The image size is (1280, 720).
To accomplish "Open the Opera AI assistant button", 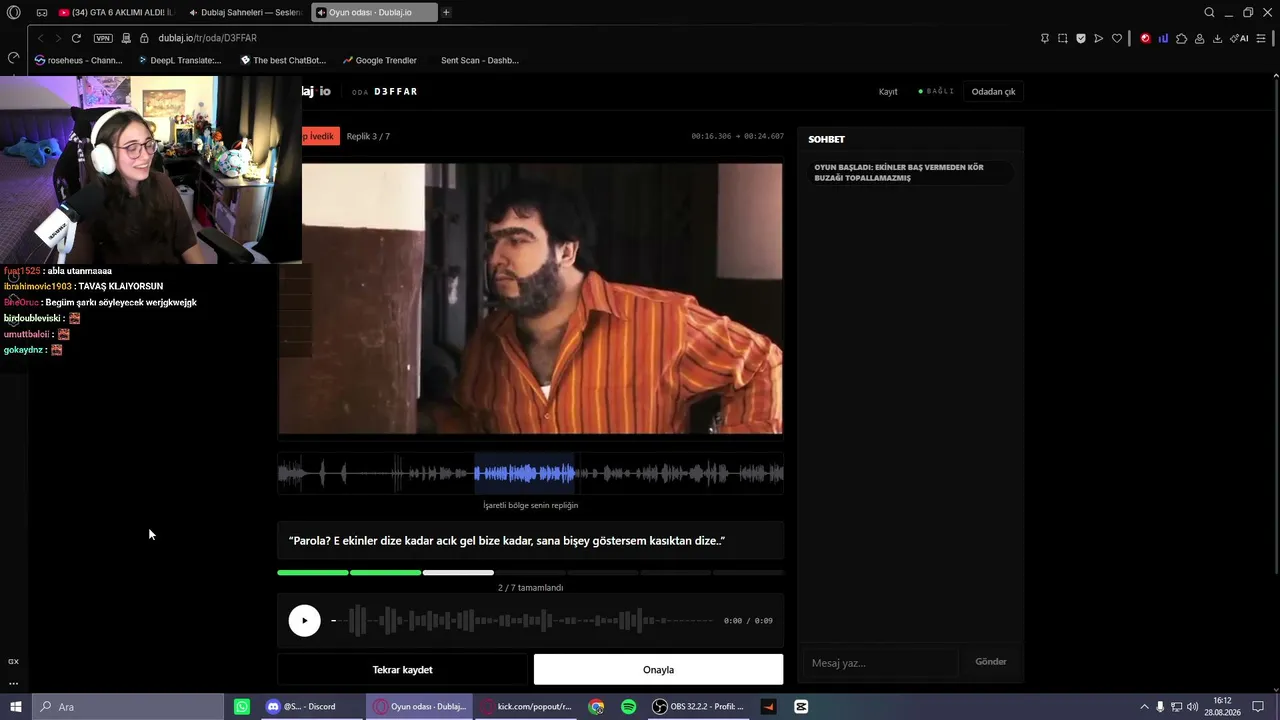I will (1239, 38).
